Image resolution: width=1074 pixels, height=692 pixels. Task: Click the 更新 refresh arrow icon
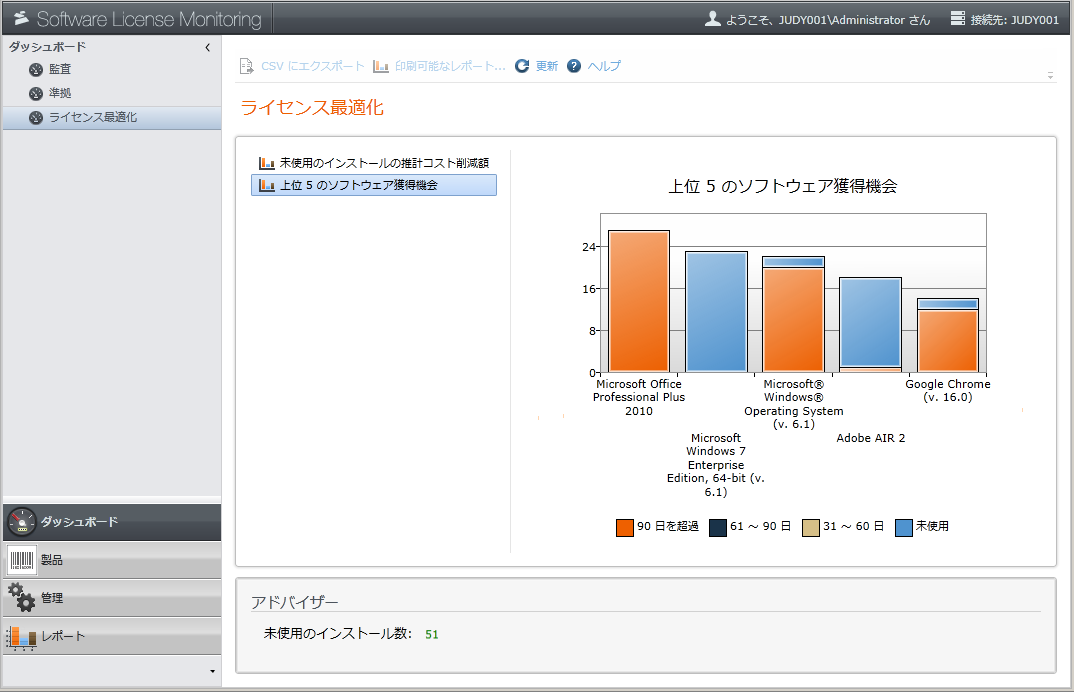[x=522, y=66]
